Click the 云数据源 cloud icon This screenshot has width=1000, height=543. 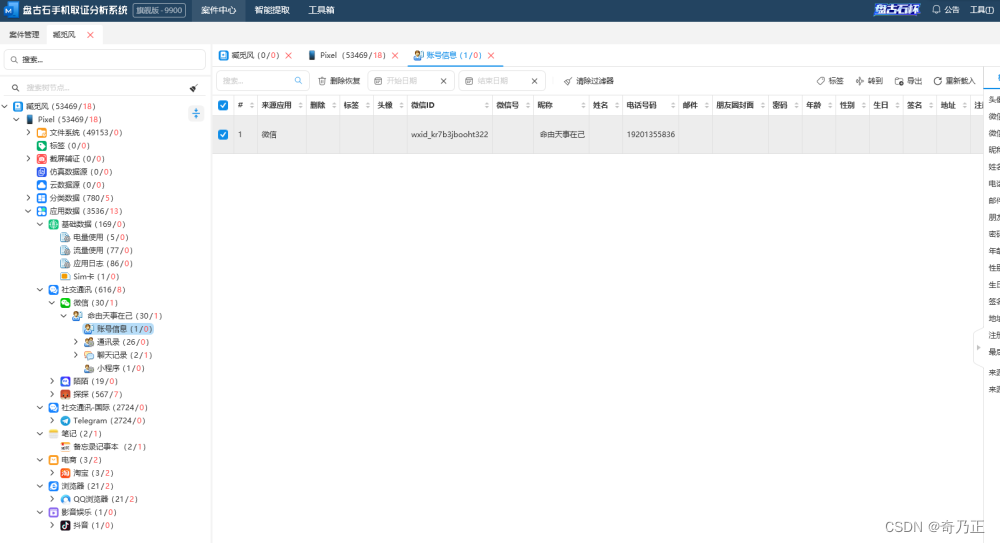click(41, 185)
